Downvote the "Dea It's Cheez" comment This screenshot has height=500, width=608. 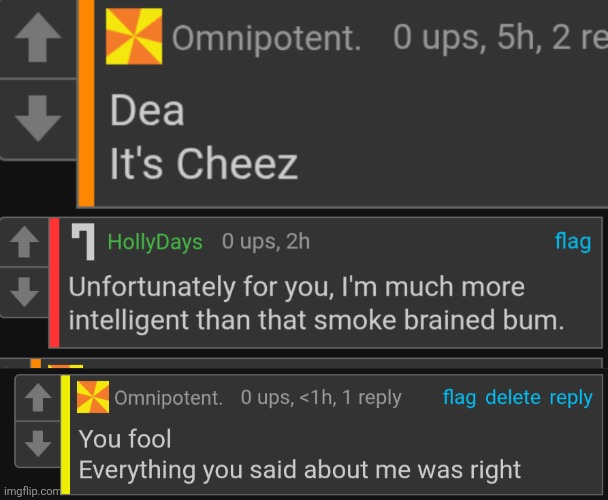tap(37, 119)
